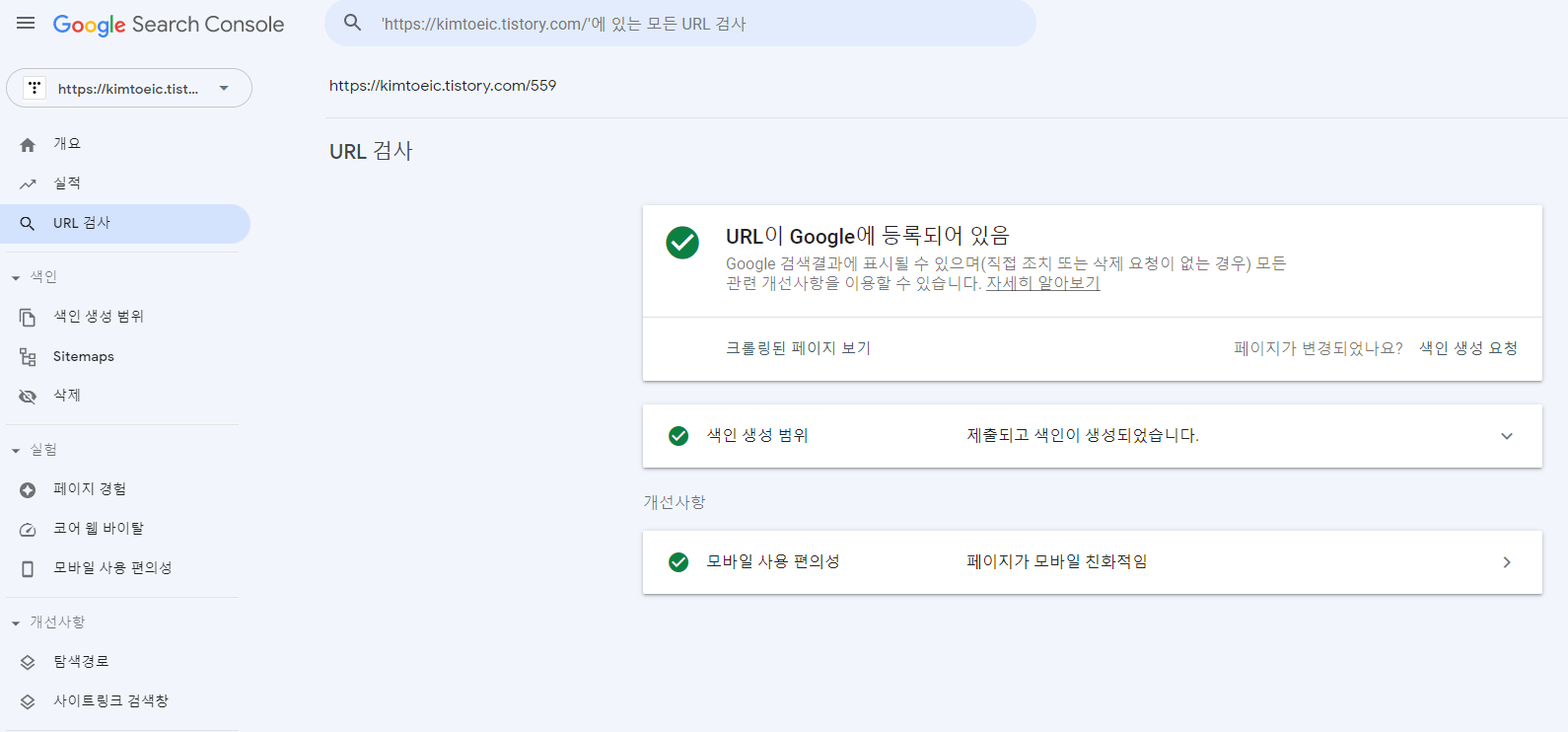Screen dimensions: 1568x732
Task: Click the sitemap tree icon
Action: pos(28,357)
